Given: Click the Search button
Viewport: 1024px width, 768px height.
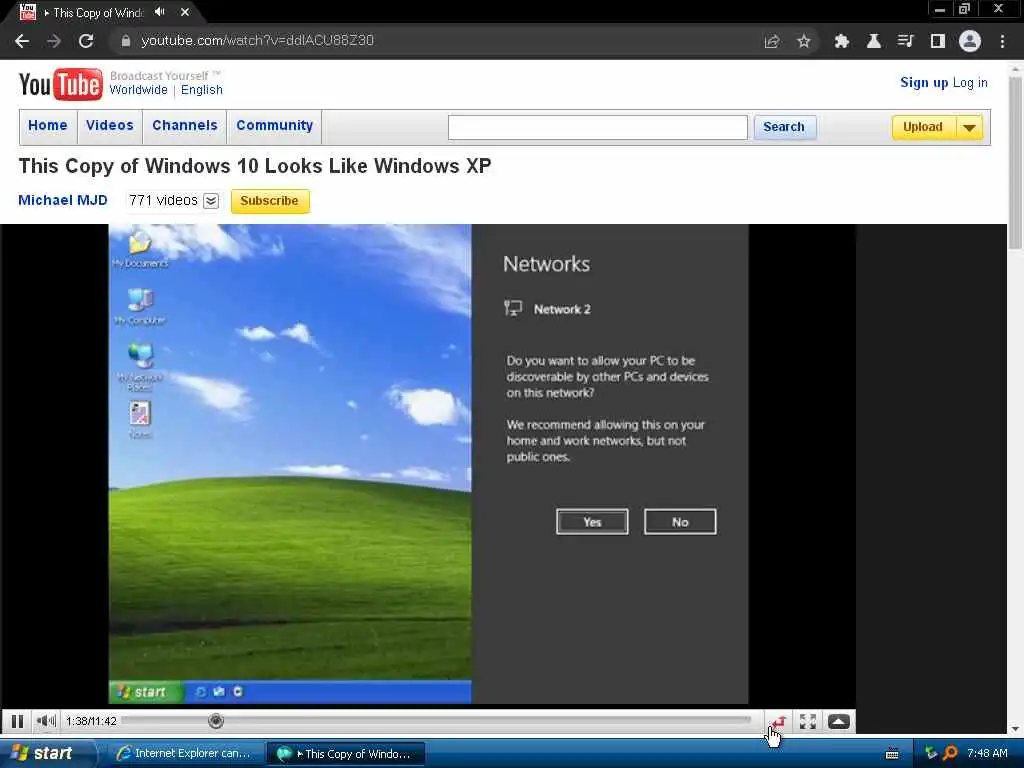Looking at the screenshot, I should (x=784, y=127).
